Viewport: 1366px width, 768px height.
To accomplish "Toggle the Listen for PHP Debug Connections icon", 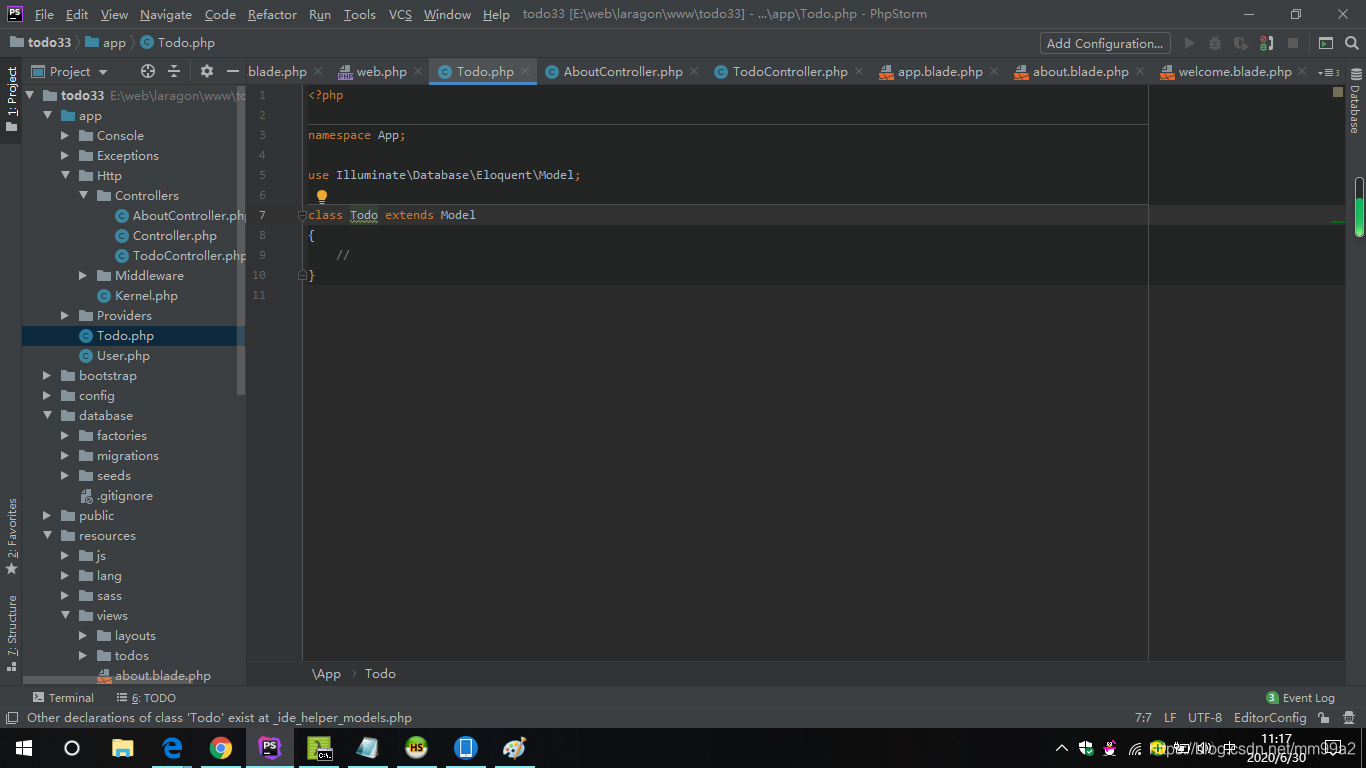I will (x=1267, y=43).
